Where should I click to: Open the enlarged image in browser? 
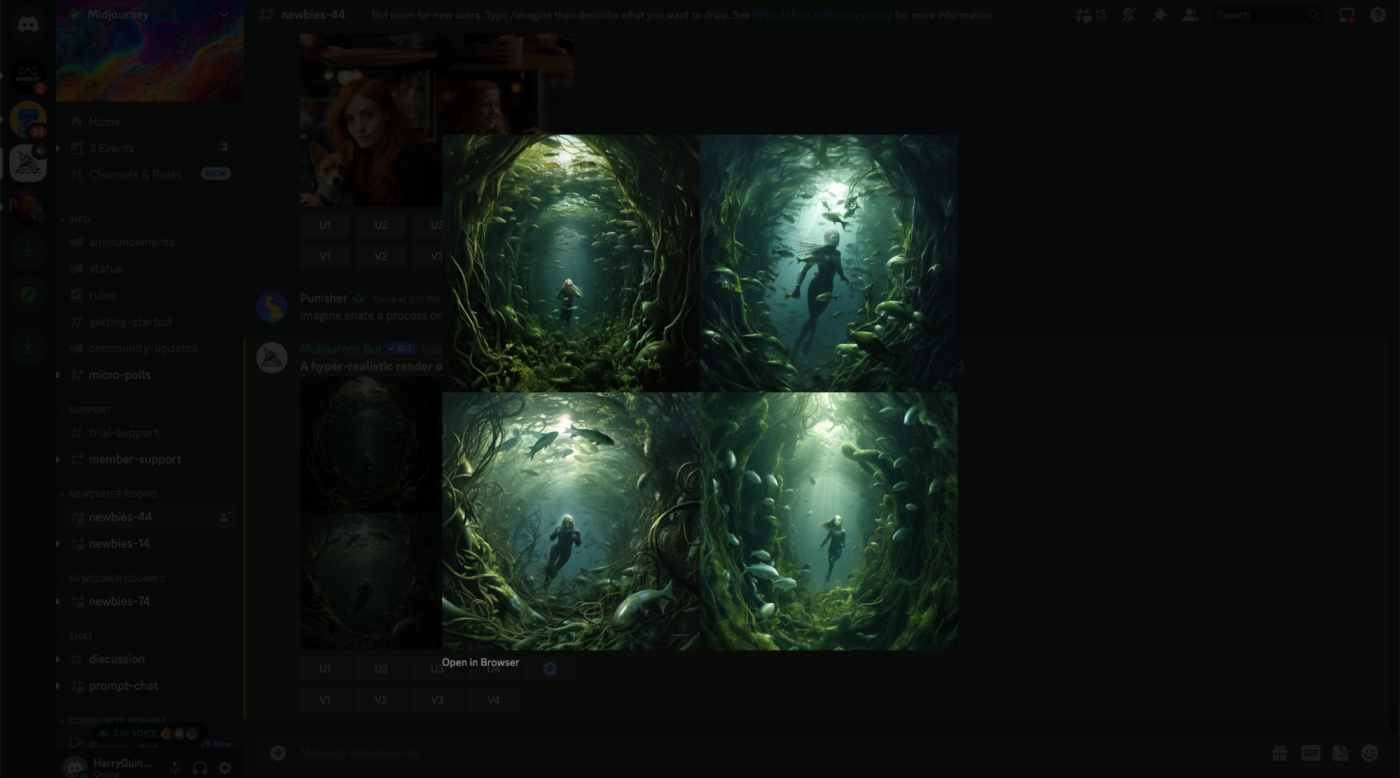pos(480,662)
